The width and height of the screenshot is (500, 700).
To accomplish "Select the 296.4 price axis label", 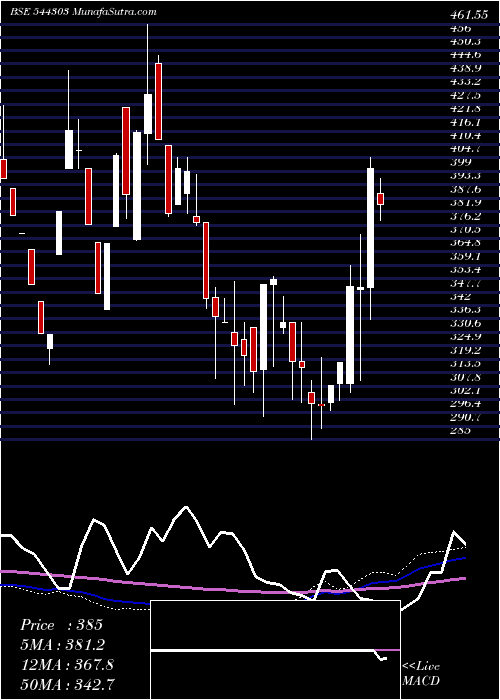I will [466, 404].
